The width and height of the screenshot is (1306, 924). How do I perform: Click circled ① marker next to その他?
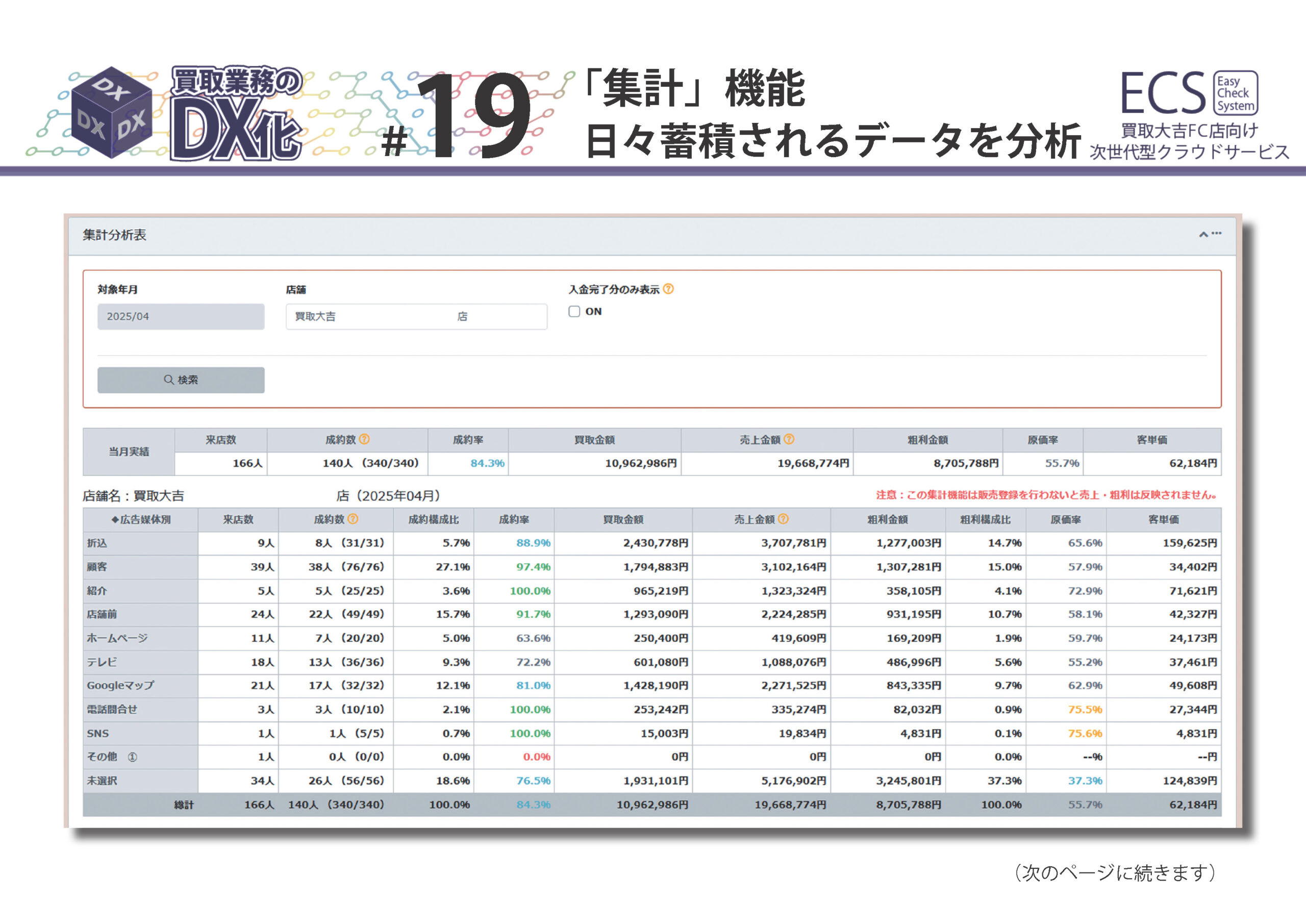coord(132,757)
